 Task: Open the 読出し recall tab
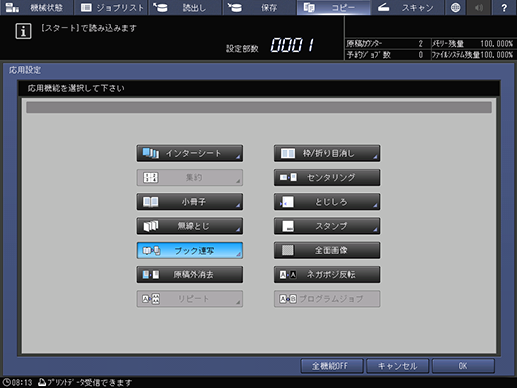[x=185, y=8]
